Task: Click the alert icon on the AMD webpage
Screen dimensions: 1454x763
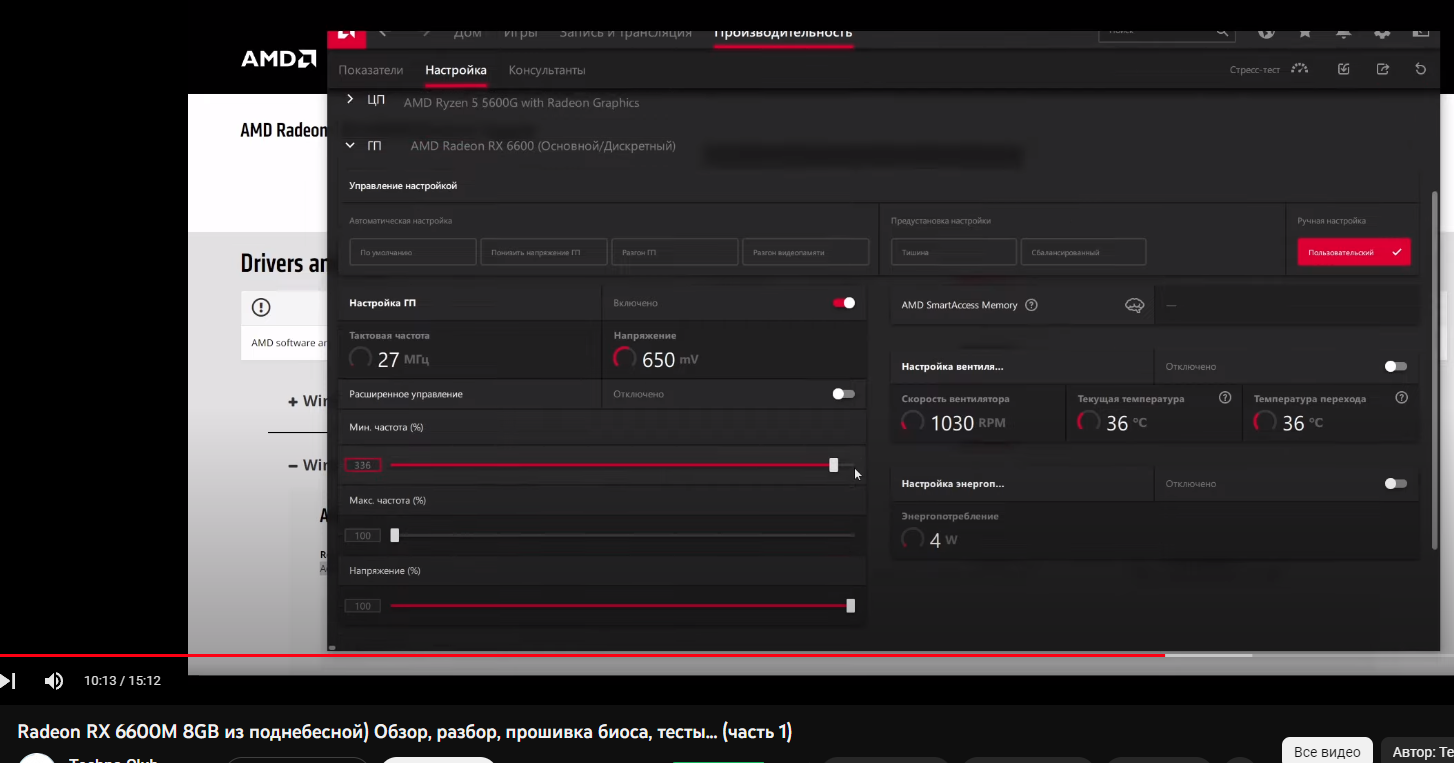Action: tap(261, 307)
